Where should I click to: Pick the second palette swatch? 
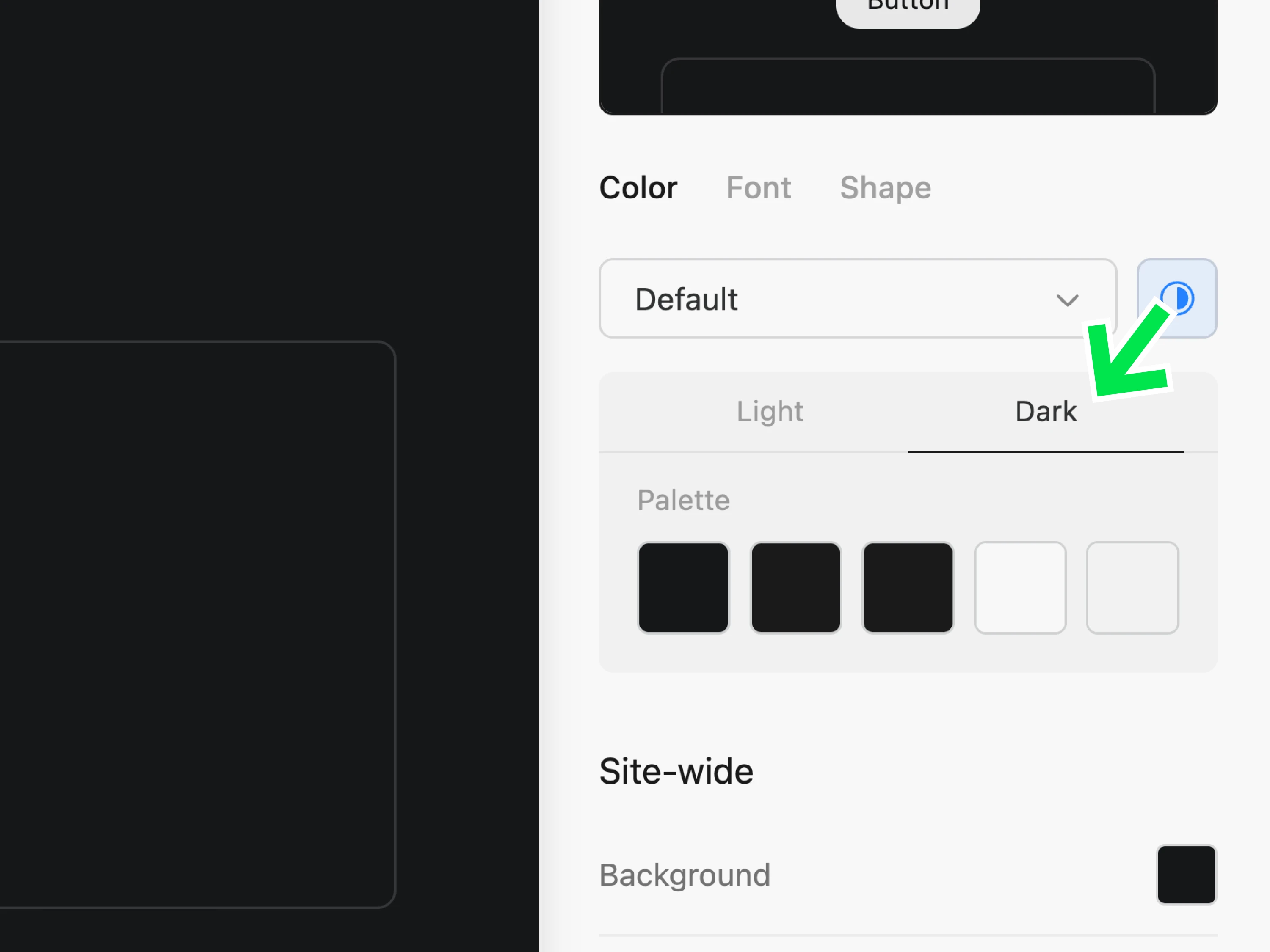795,587
